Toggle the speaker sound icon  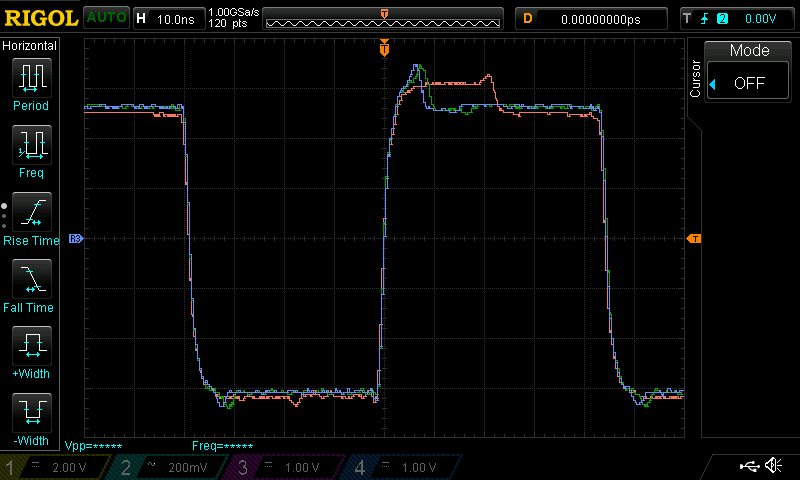[773, 466]
